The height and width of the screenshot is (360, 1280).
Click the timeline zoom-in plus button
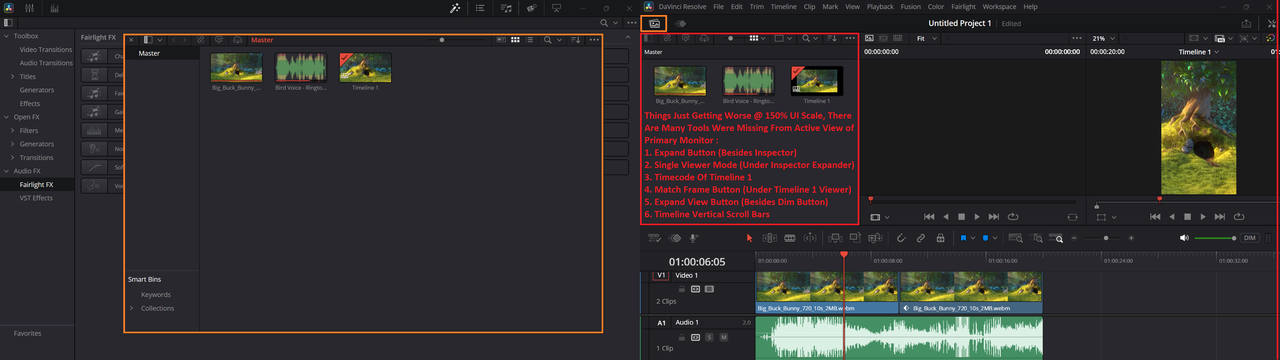click(1131, 237)
